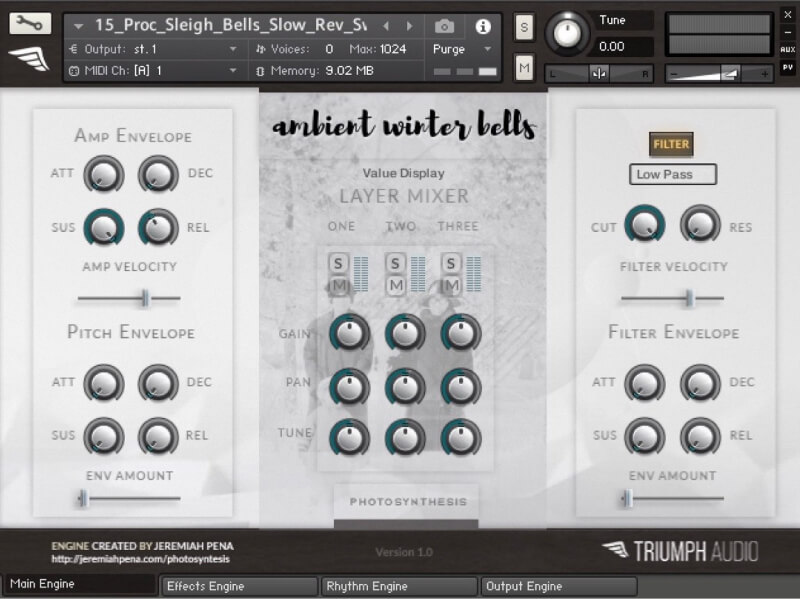Viewport: 800px width, 599px height.
Task: Adjust Filter Envelope SUS knob
Action: click(x=645, y=436)
